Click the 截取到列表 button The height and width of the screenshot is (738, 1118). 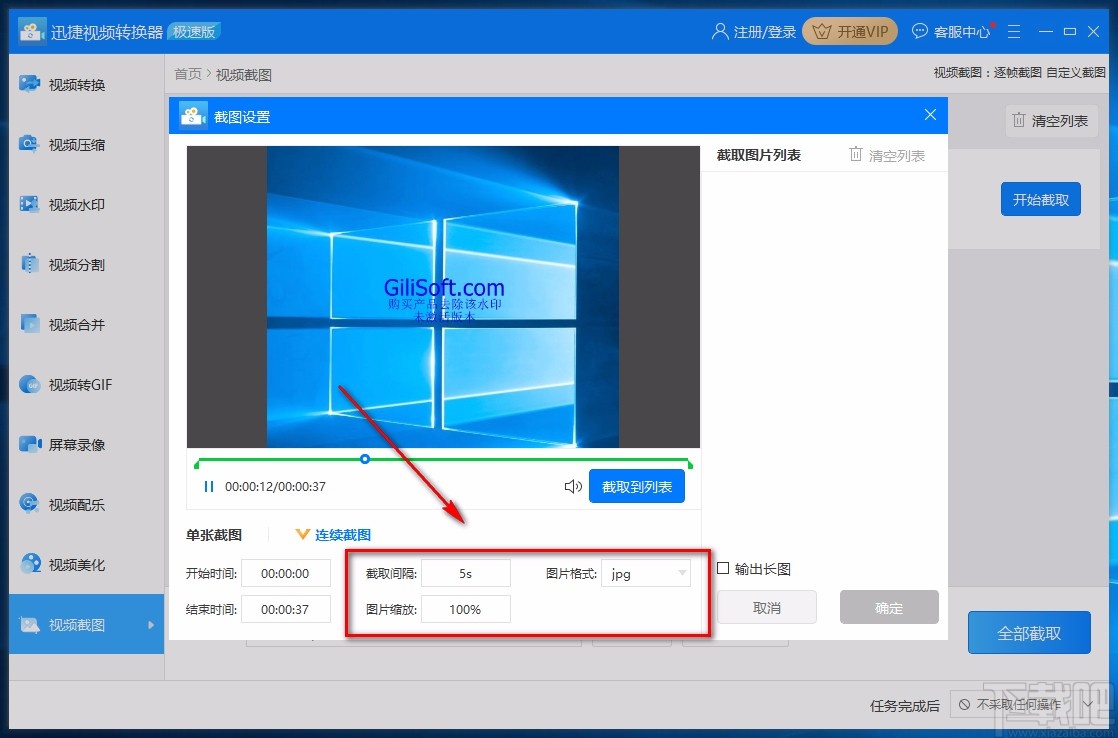pyautogui.click(x=637, y=486)
